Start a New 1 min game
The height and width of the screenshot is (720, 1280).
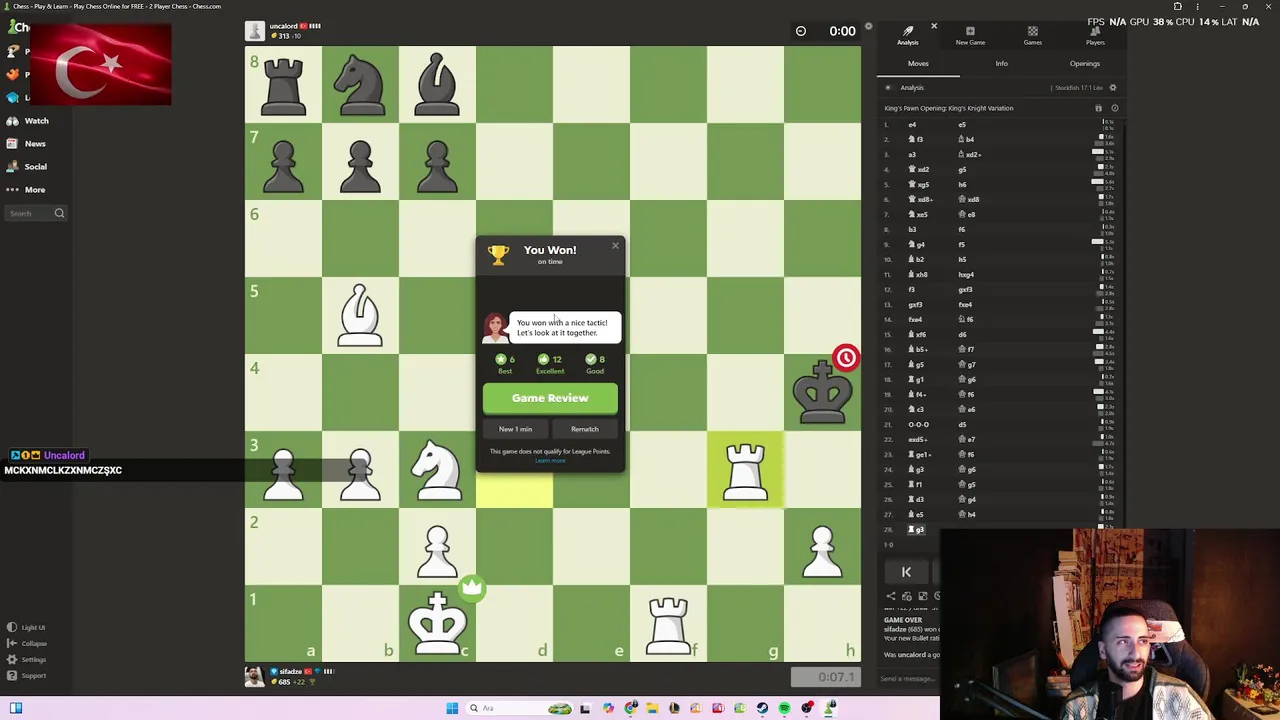tap(515, 429)
